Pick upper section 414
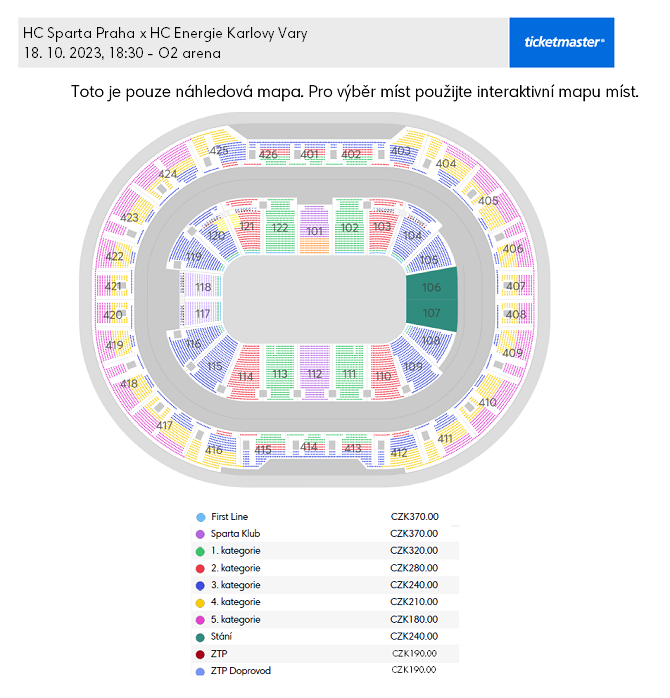 pos(310,447)
